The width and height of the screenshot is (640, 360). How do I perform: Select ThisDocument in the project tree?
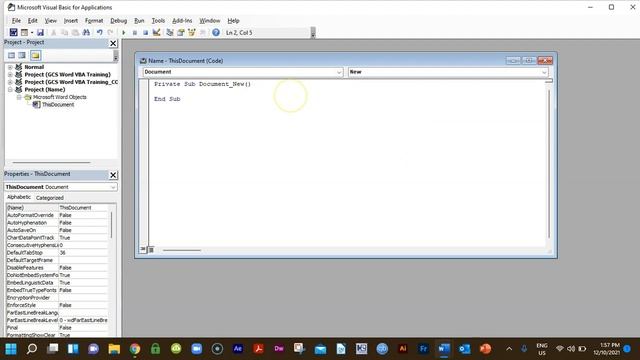58,104
